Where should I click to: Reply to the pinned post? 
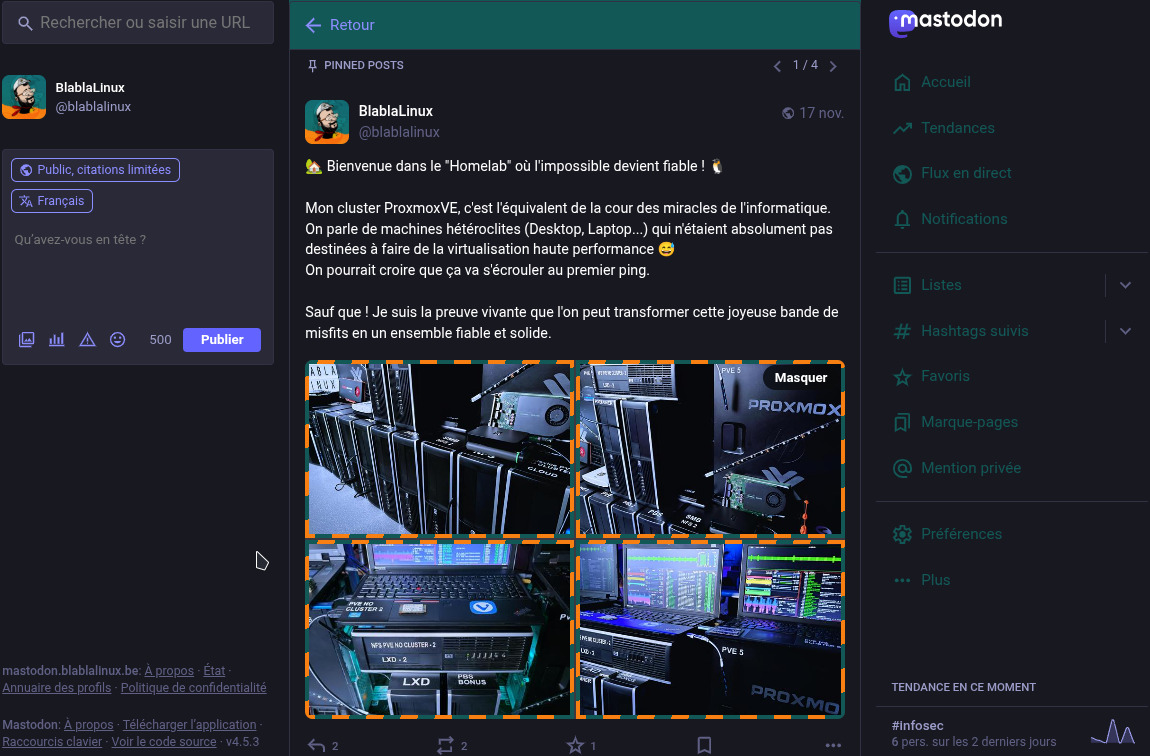(x=317, y=746)
